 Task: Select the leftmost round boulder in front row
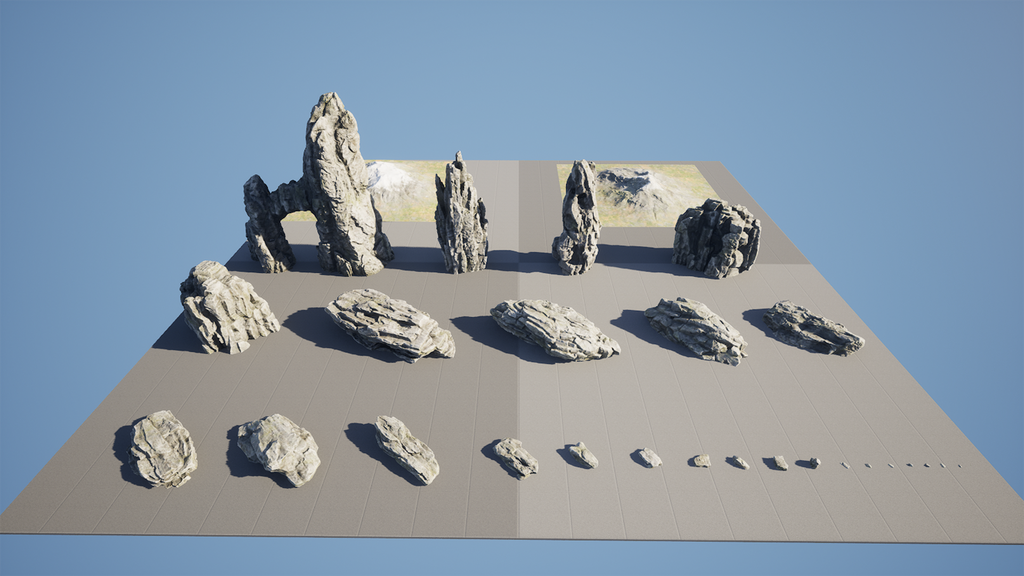(162, 449)
